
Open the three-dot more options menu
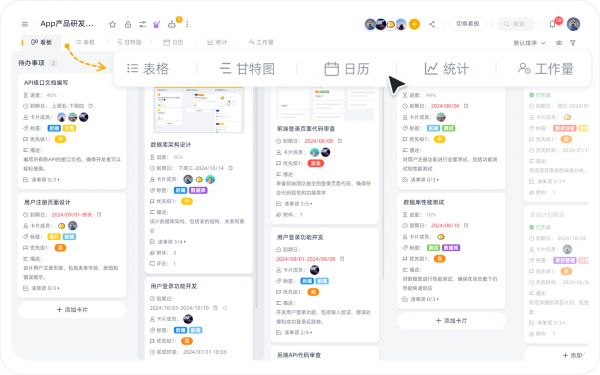187,24
